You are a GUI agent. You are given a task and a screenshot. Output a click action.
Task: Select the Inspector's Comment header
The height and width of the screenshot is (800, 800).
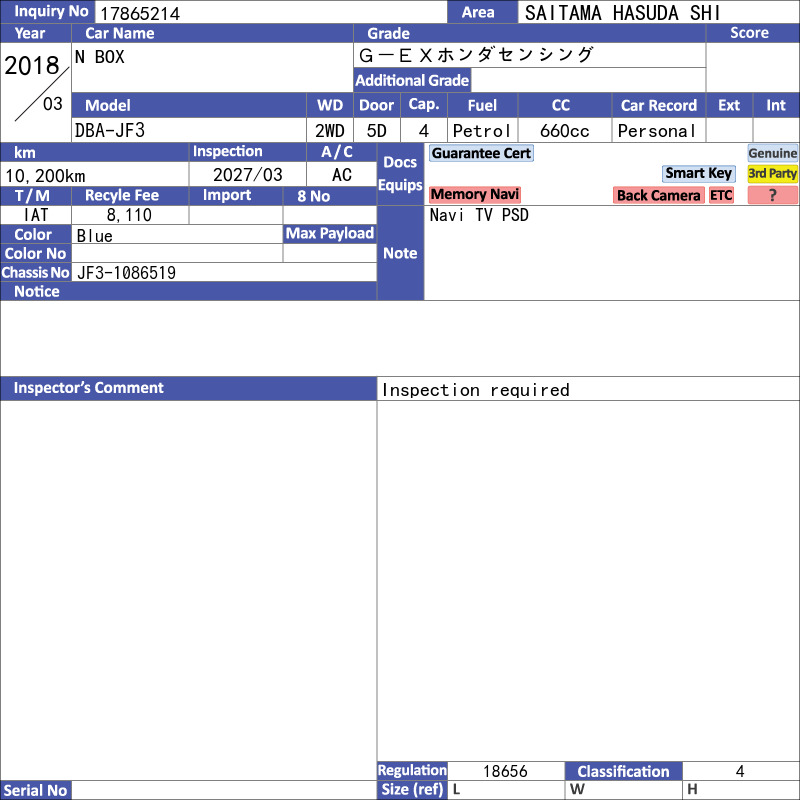pos(188,388)
